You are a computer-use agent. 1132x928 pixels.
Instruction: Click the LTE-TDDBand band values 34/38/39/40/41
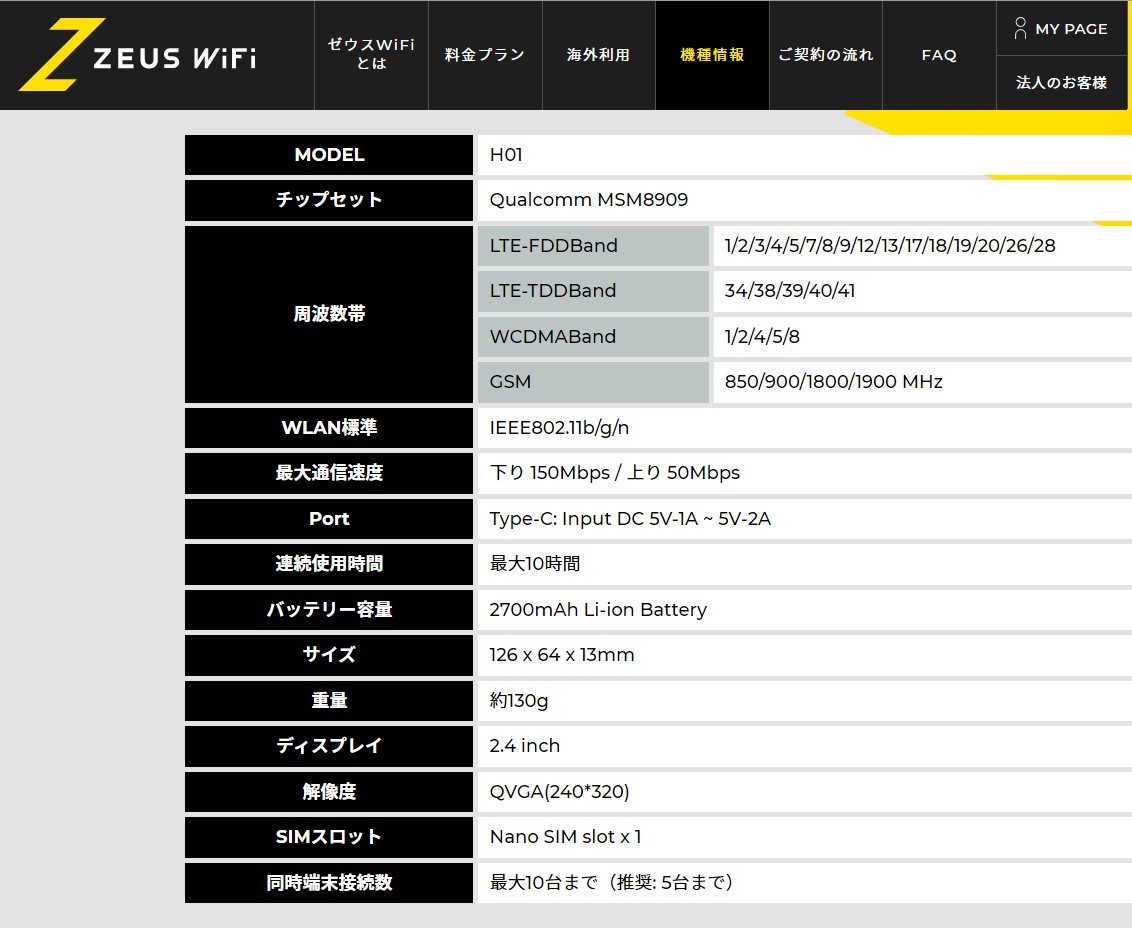(x=789, y=291)
